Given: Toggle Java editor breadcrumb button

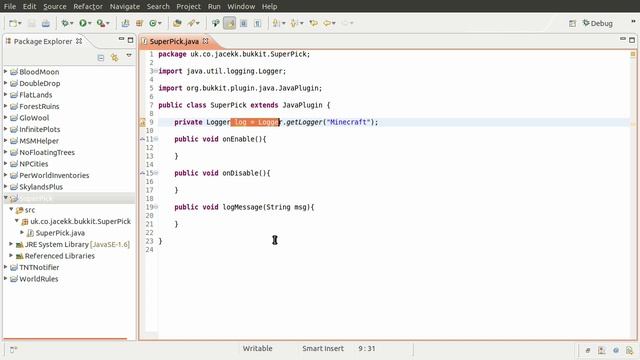Looking at the screenshot, I should 215,23.
